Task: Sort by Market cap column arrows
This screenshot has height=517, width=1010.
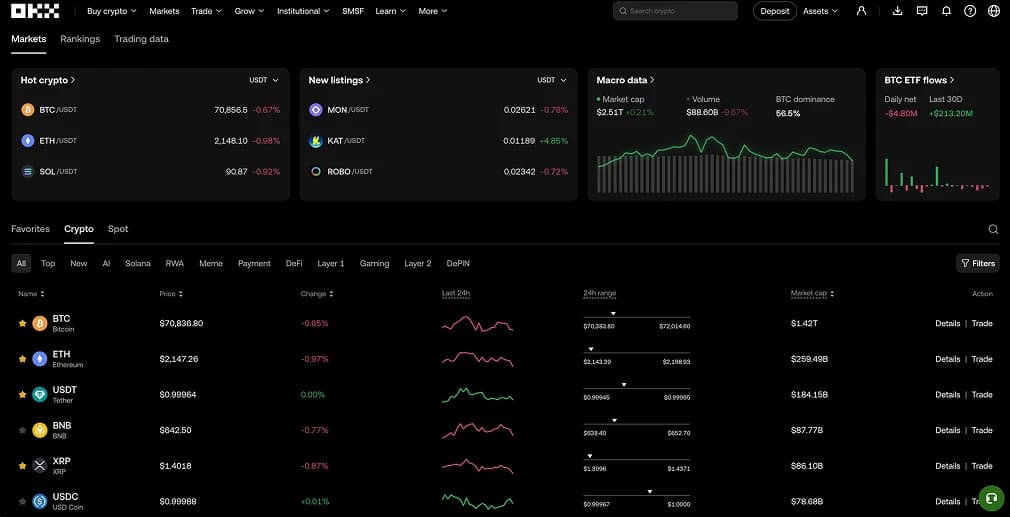Action: pyautogui.click(x=832, y=294)
